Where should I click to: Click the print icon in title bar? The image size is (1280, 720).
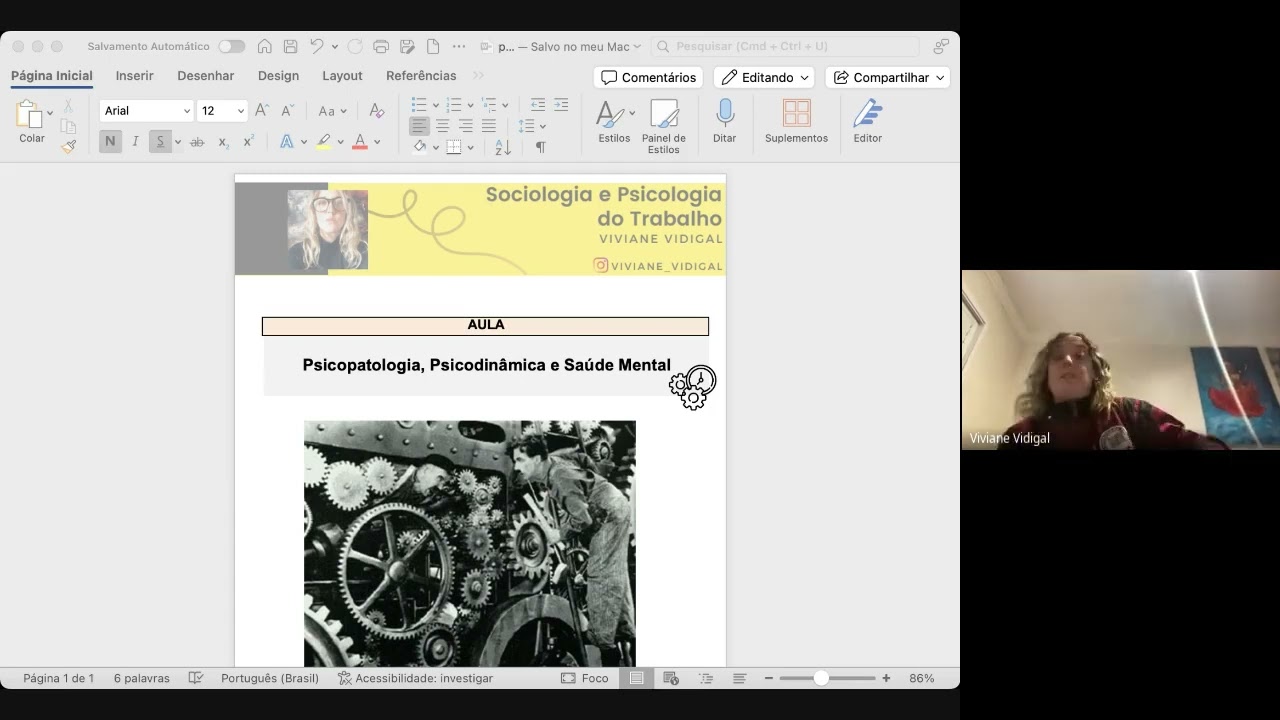coord(380,46)
